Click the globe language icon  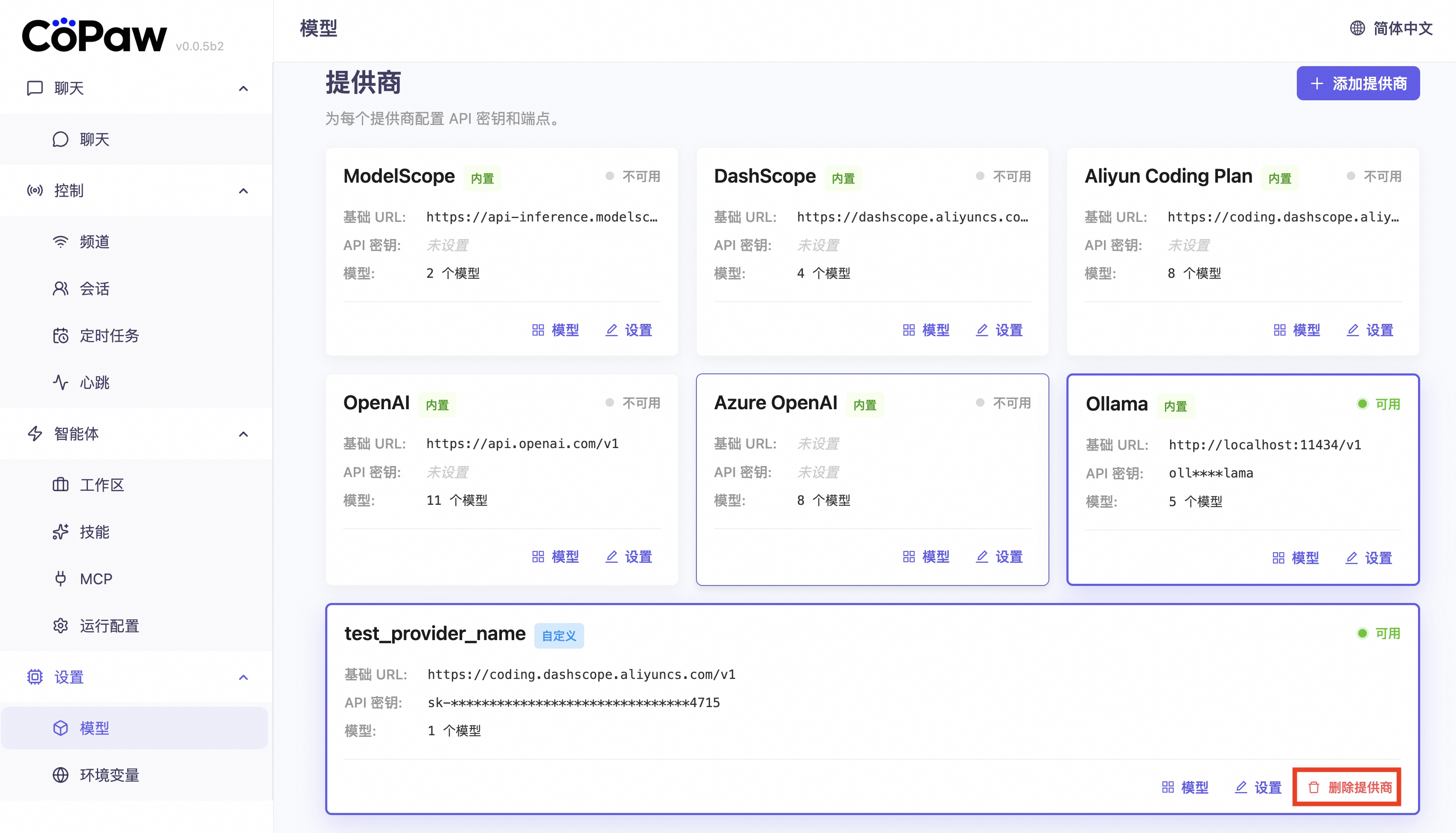1357,28
